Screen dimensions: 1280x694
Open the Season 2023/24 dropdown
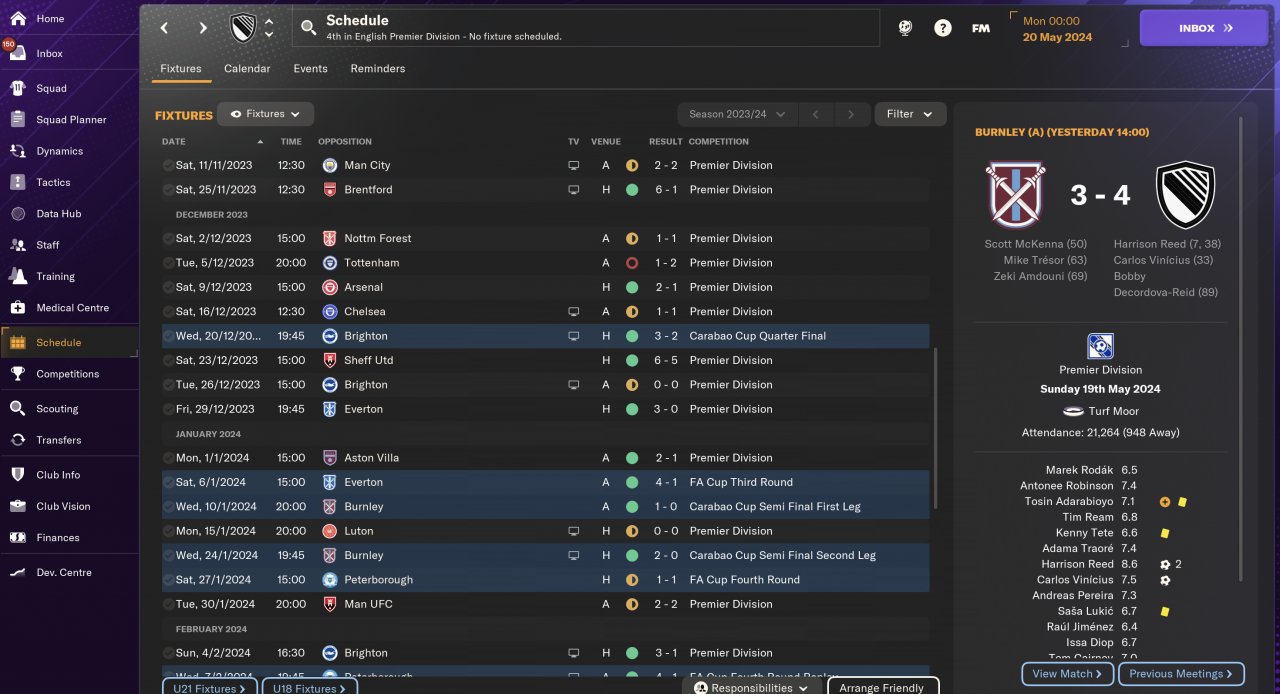738,114
